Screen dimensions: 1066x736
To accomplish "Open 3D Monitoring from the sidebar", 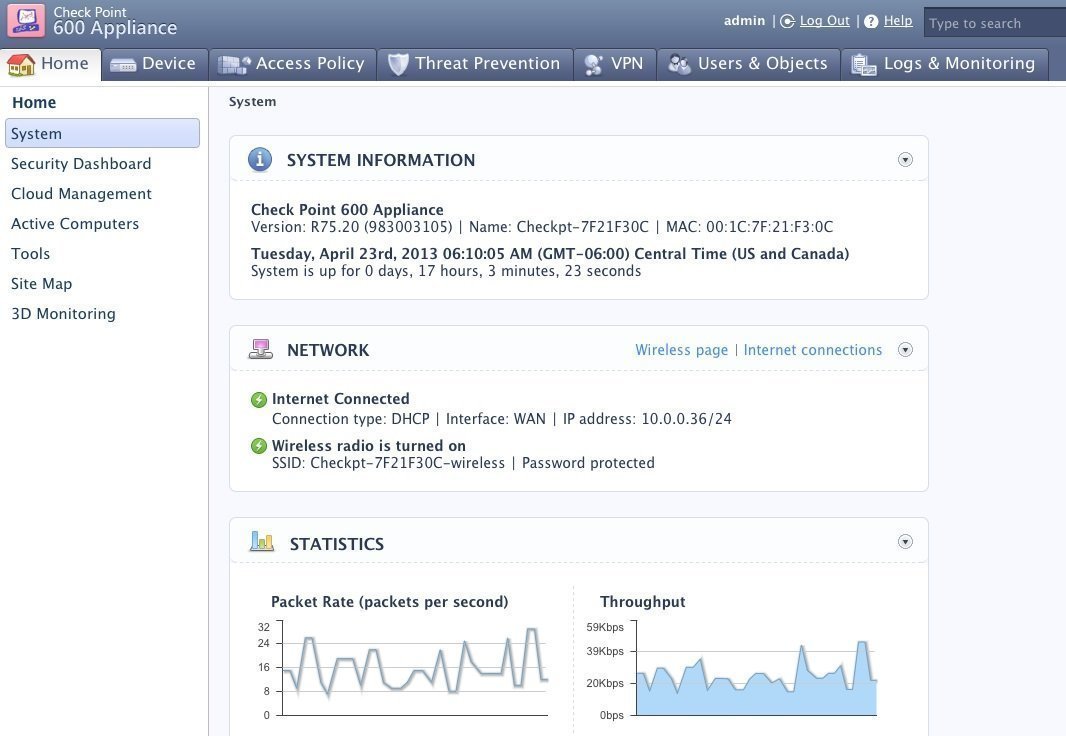I will [x=63, y=314].
